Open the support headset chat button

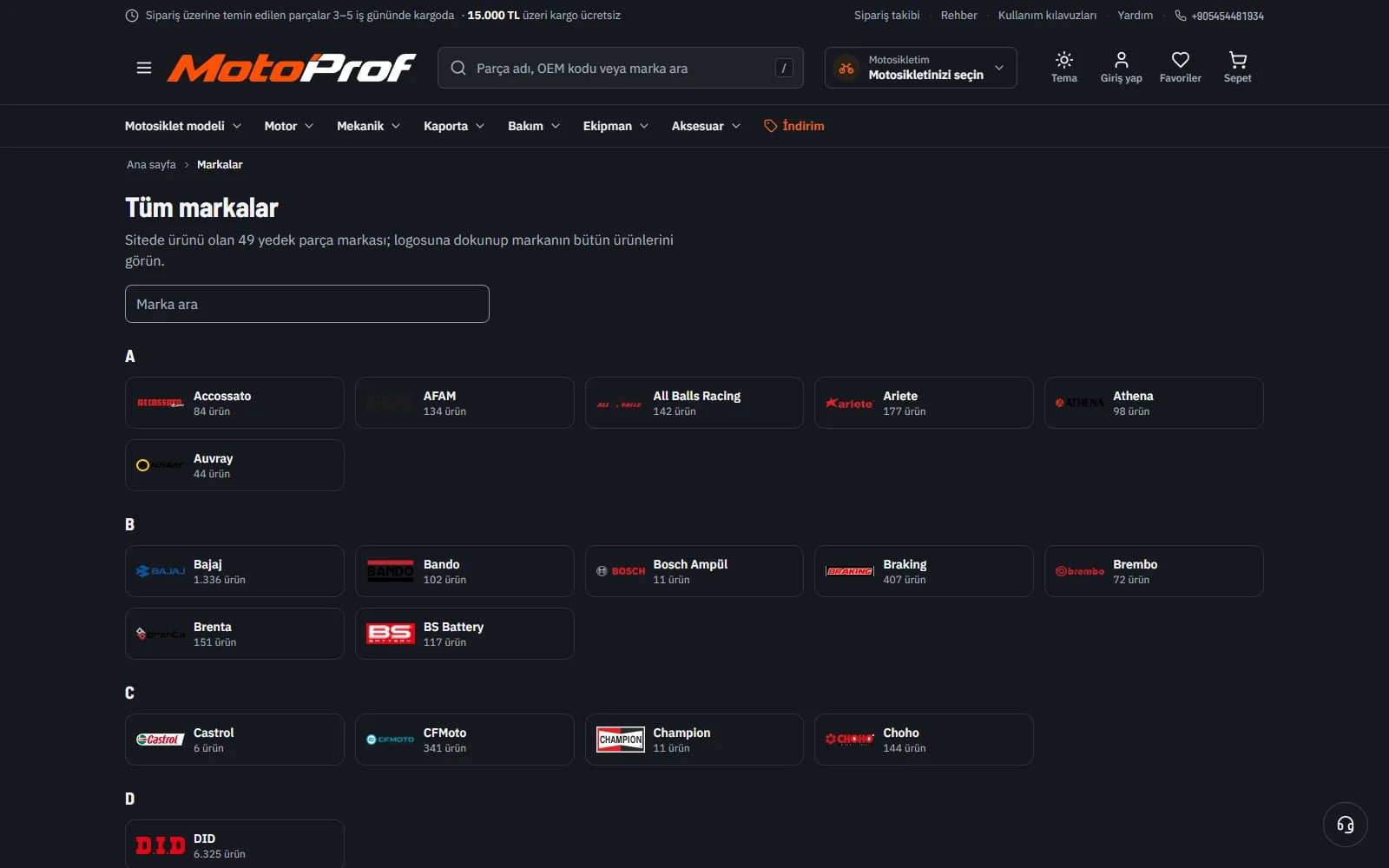[x=1345, y=825]
